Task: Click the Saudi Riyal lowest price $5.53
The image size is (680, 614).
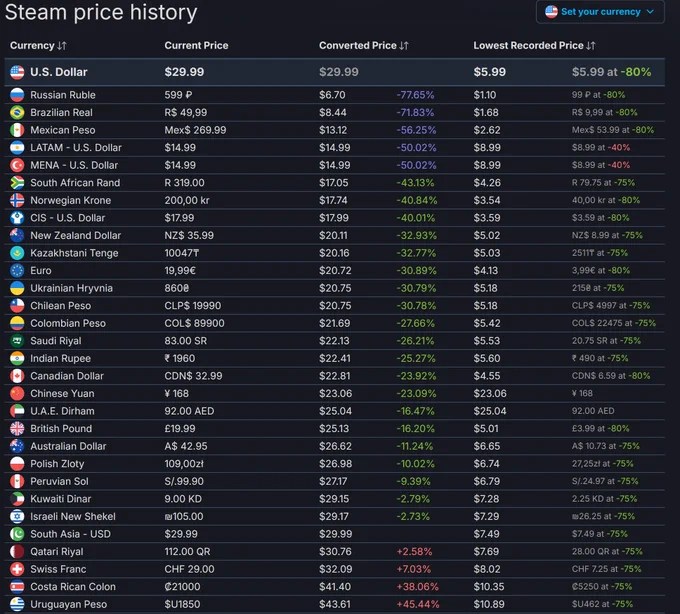Action: coord(487,341)
